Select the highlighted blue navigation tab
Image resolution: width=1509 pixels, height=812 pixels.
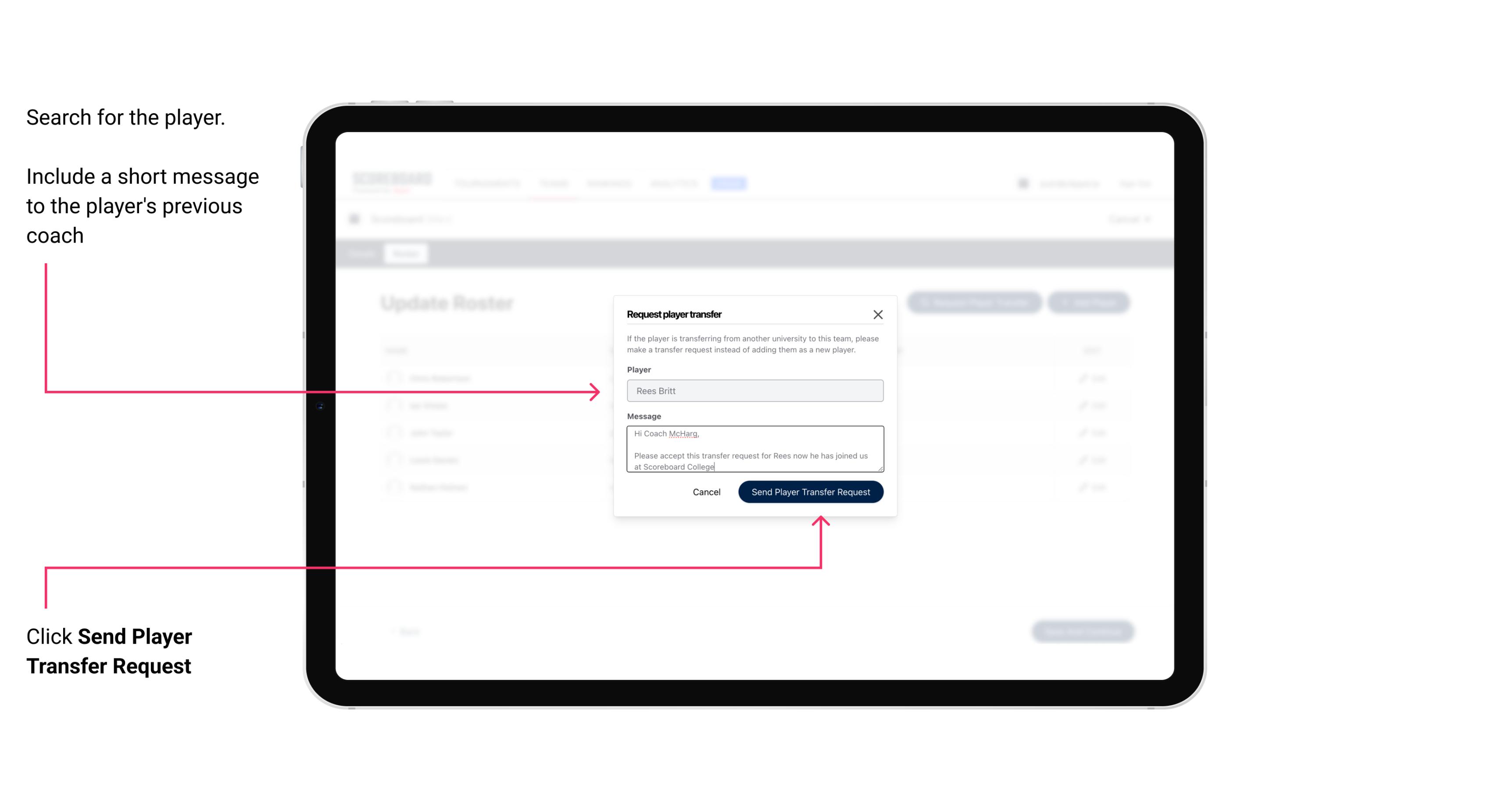pyautogui.click(x=727, y=183)
